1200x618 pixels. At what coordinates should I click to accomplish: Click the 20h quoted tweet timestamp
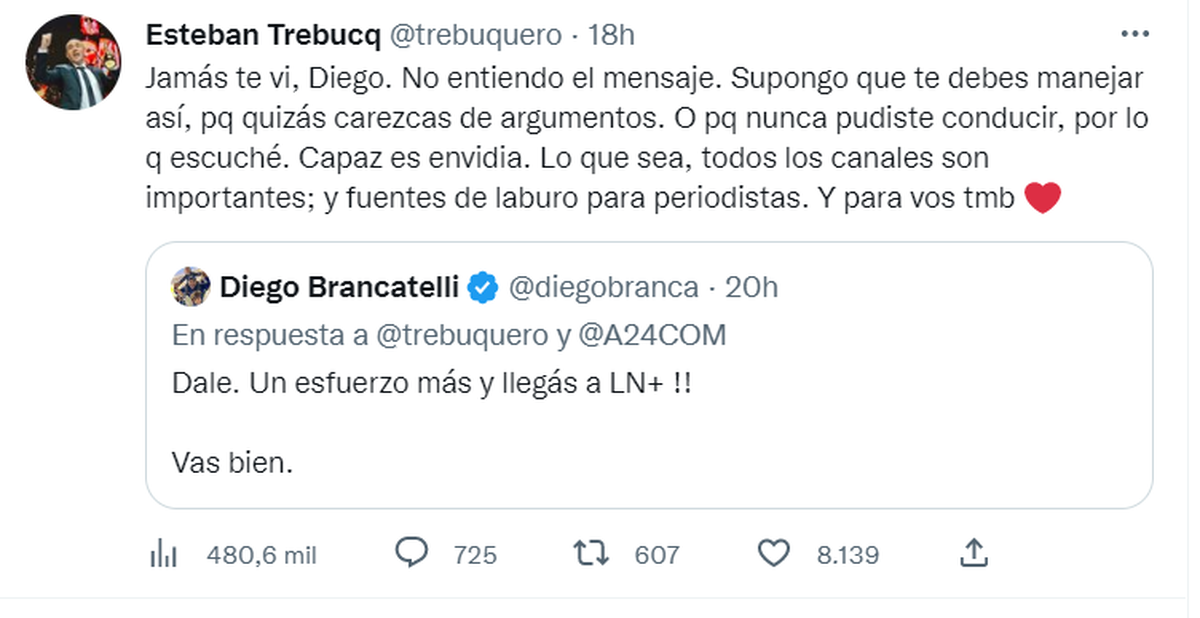tap(751, 288)
